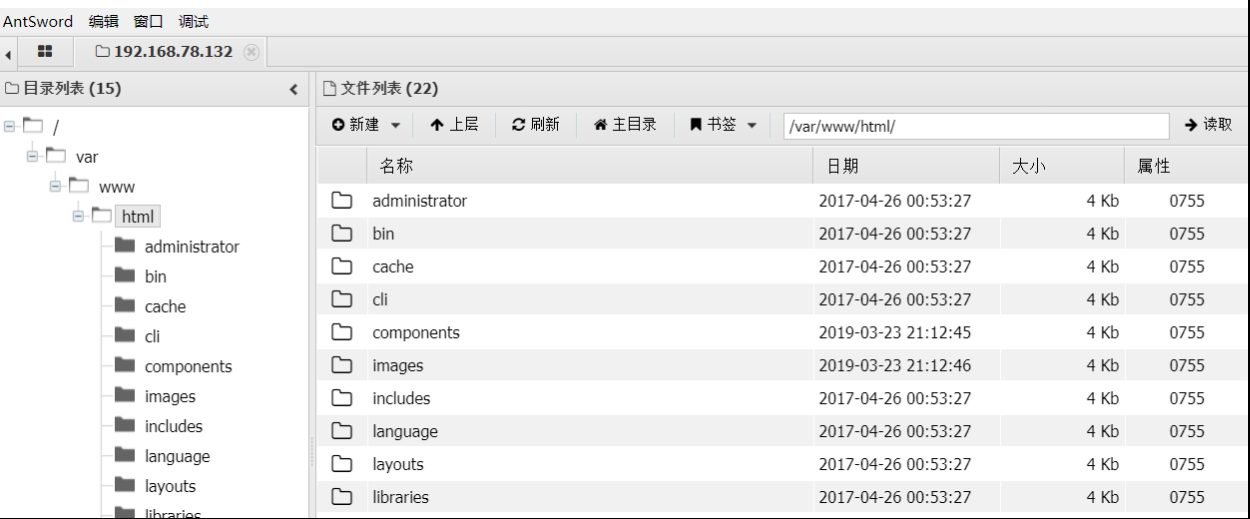Image resolution: width=1250 pixels, height=519 pixels.
Task: Click the left tab-scroll arrow
Action: click(8, 54)
